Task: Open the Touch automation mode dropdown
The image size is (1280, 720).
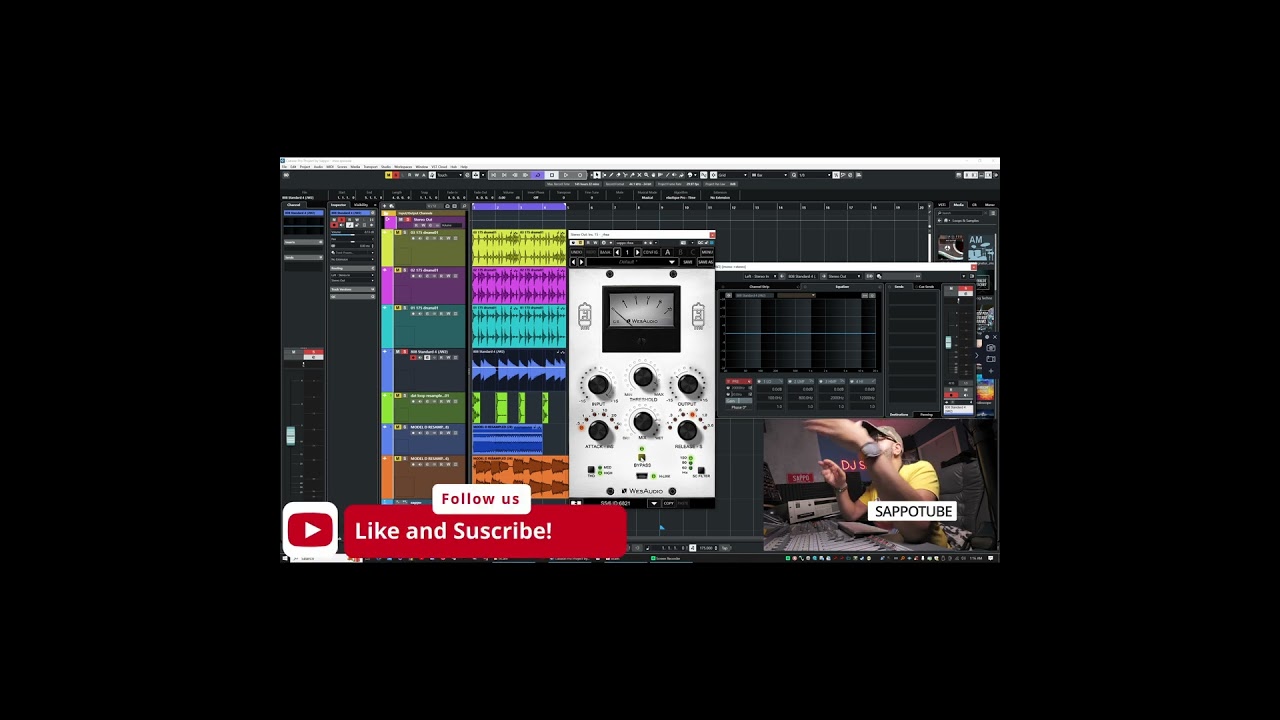Action: click(x=450, y=175)
